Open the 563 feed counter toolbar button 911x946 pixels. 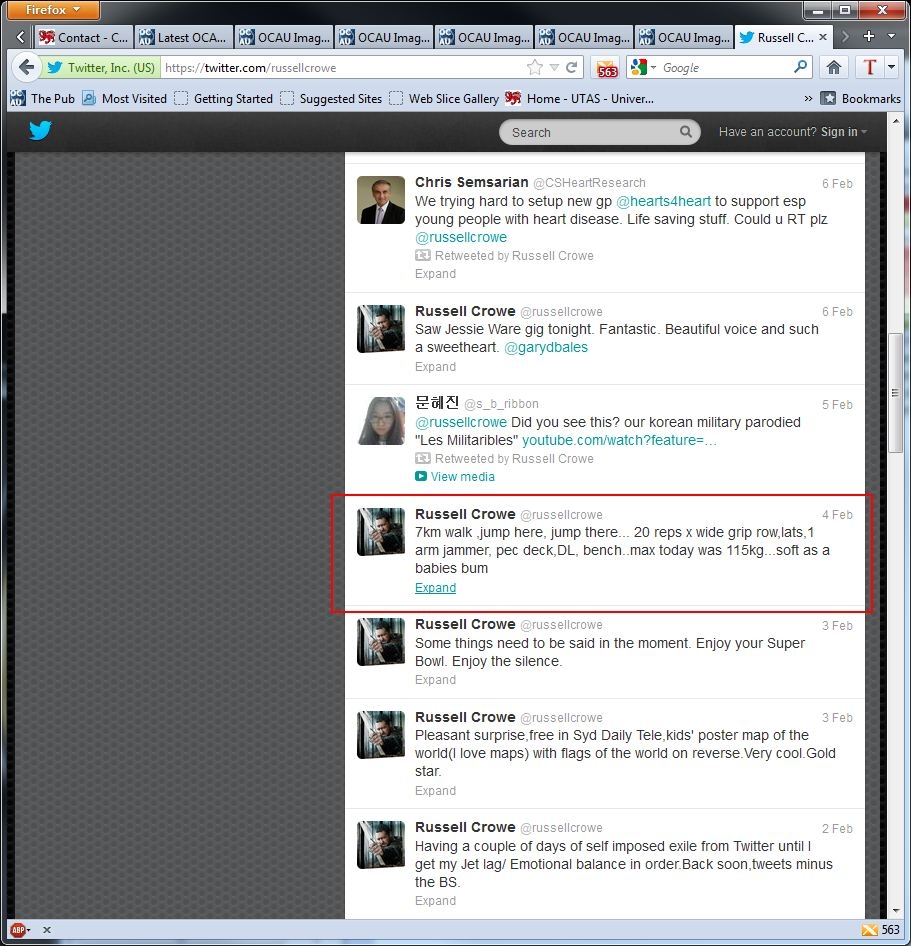click(607, 68)
